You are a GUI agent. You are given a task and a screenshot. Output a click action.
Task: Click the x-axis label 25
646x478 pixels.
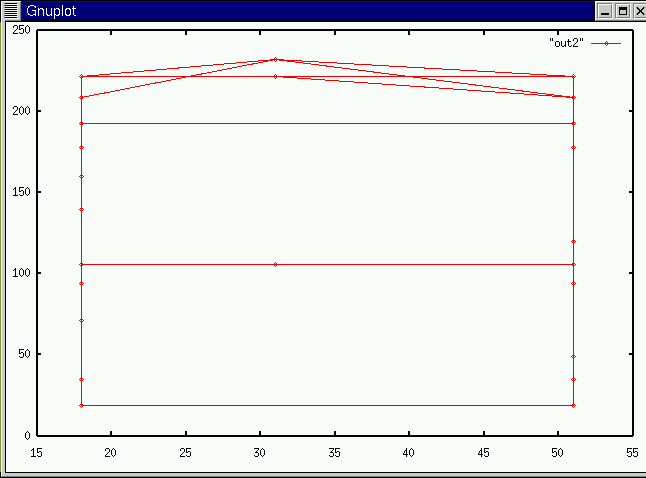[185, 453]
